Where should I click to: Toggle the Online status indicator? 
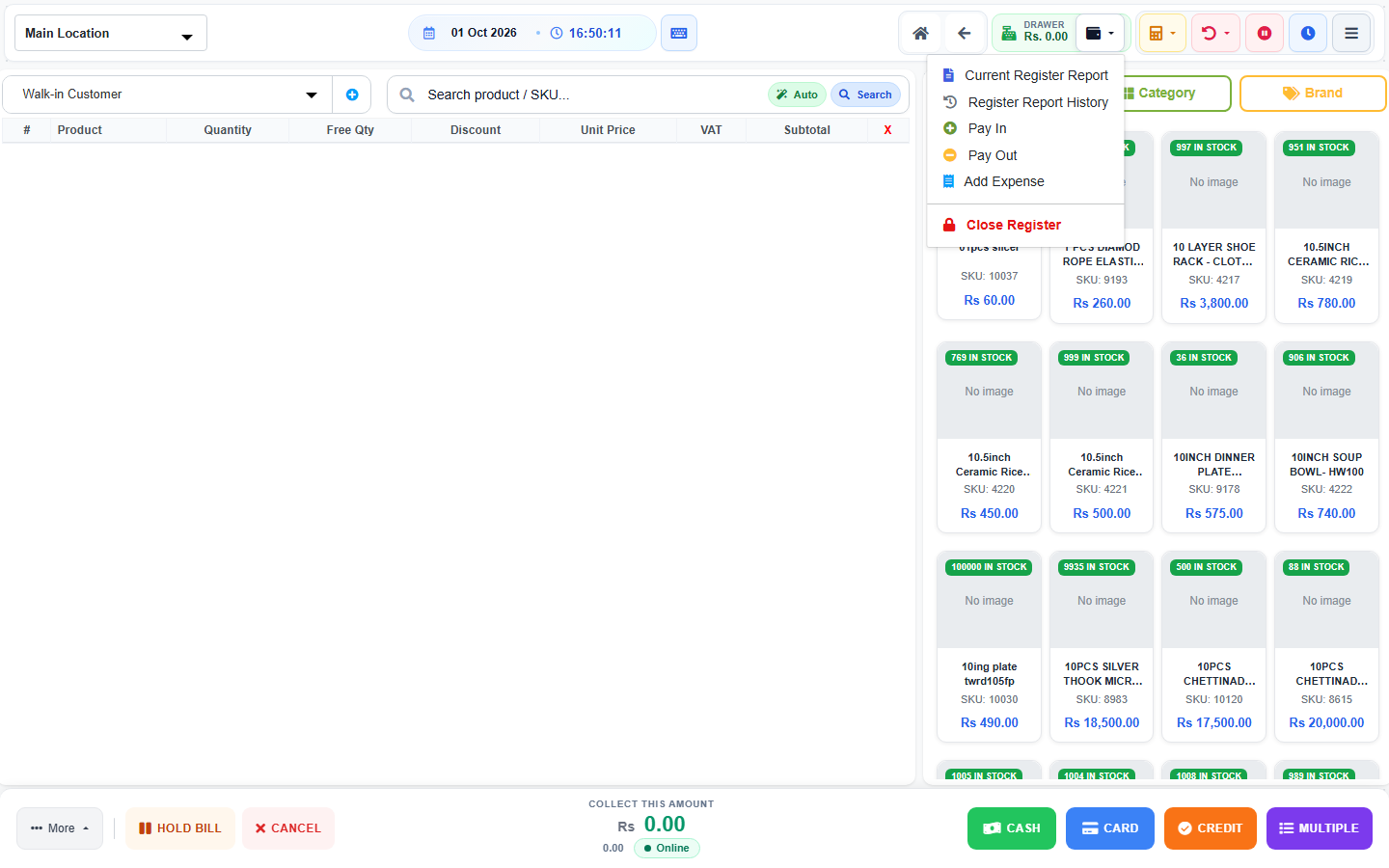(x=667, y=848)
